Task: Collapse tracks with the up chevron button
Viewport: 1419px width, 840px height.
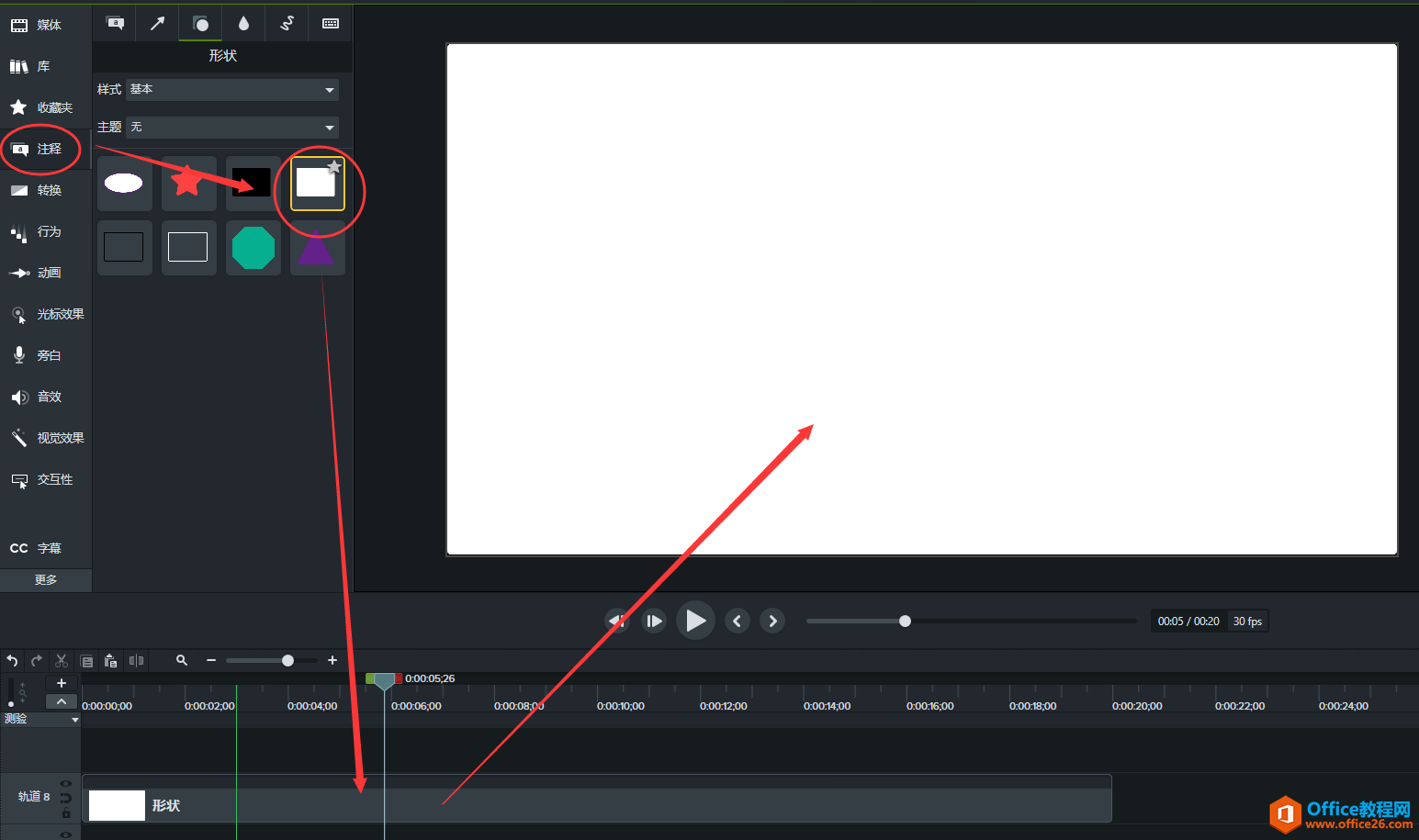Action: pyautogui.click(x=62, y=701)
